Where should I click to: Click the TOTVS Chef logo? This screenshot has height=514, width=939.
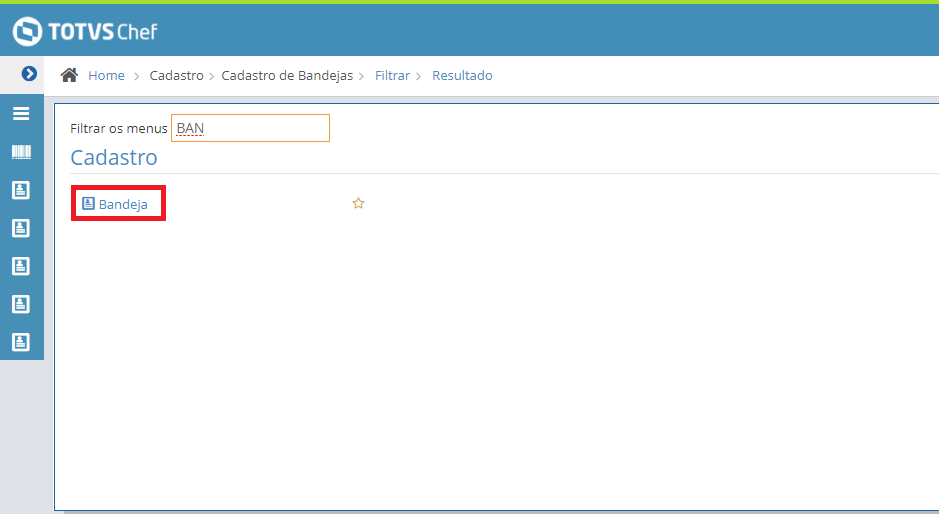point(85,31)
